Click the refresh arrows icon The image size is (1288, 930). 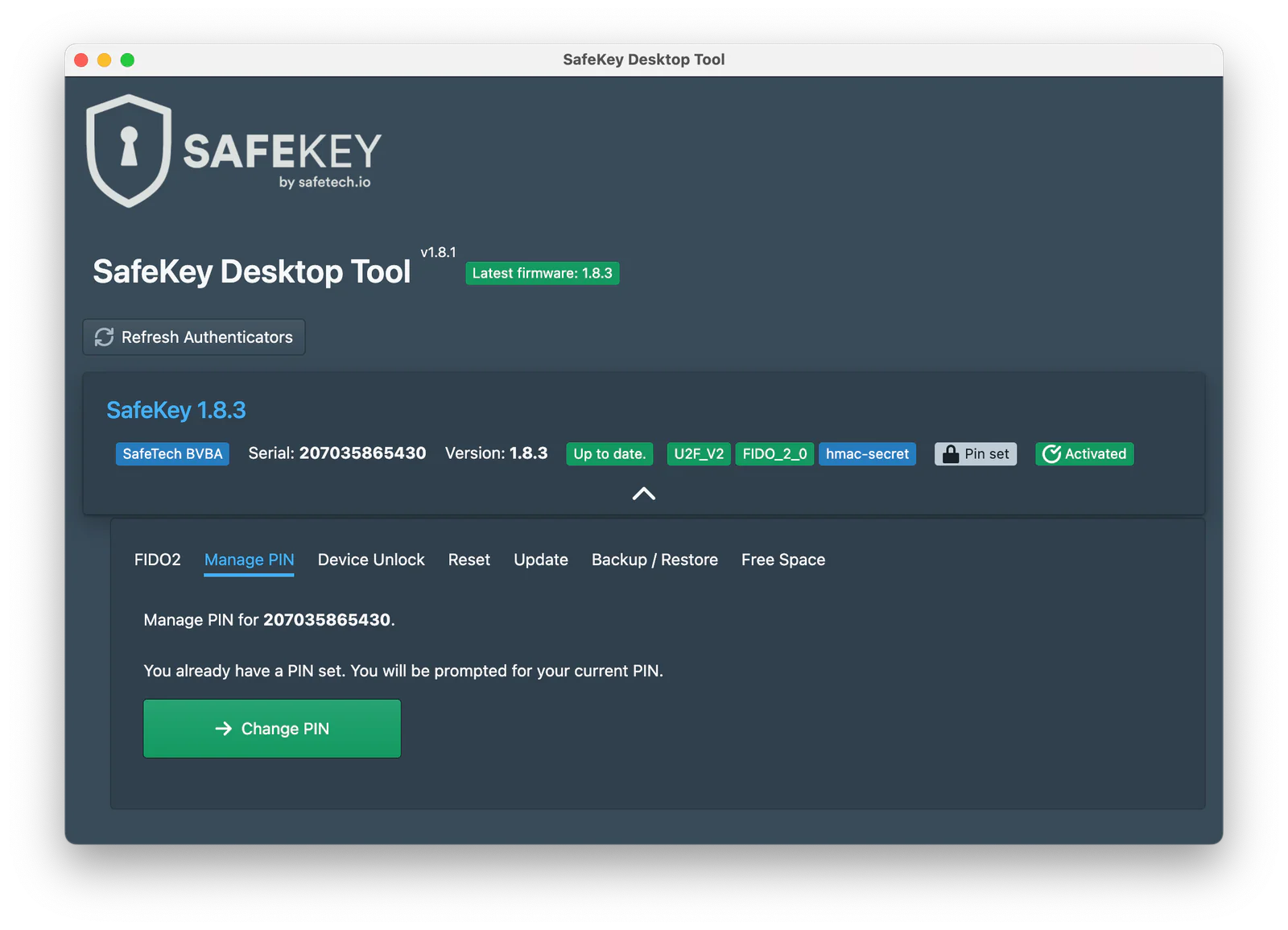coord(105,337)
